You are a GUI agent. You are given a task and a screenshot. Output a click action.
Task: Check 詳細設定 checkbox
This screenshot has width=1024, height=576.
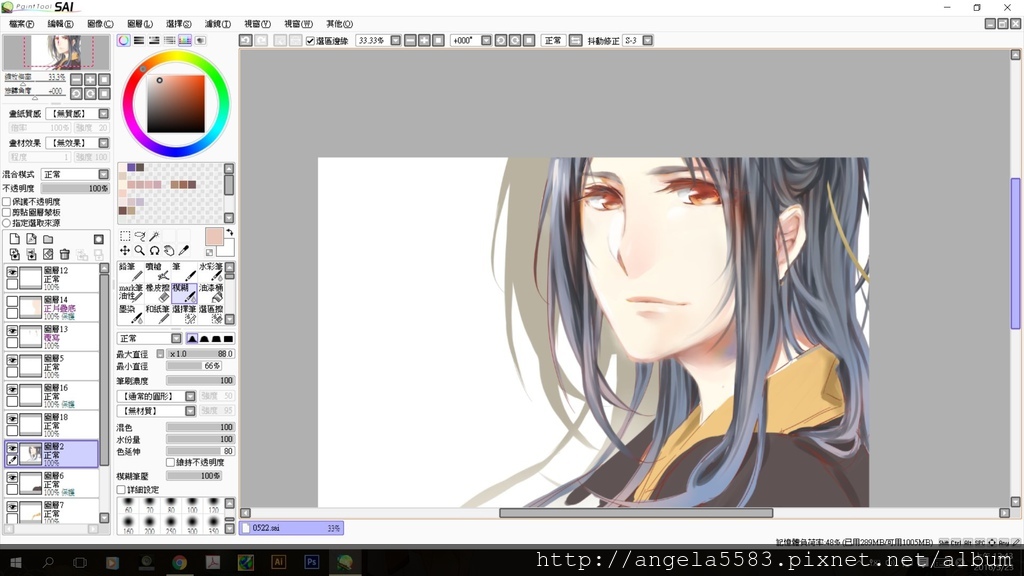click(121, 489)
